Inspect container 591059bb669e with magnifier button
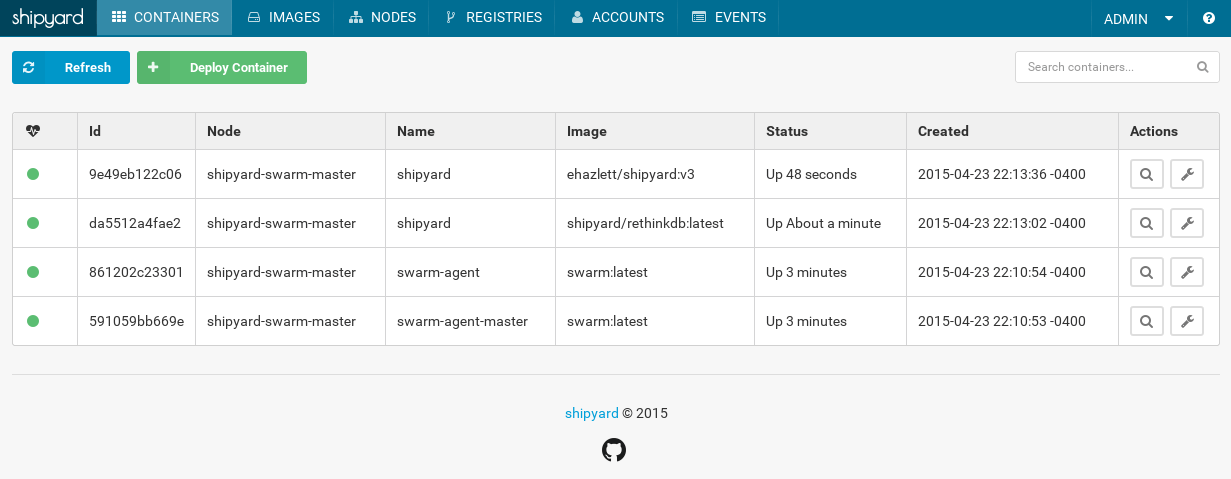1231x479 pixels. coord(1147,321)
